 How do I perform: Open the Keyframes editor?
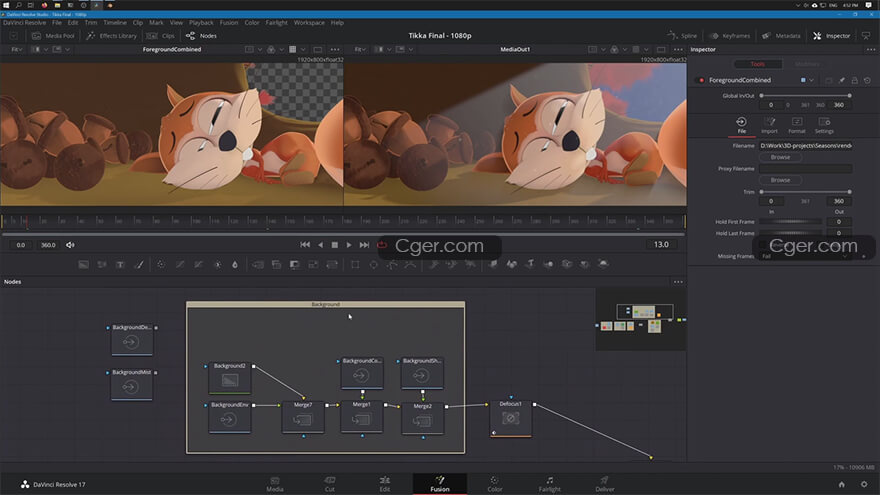coord(730,35)
